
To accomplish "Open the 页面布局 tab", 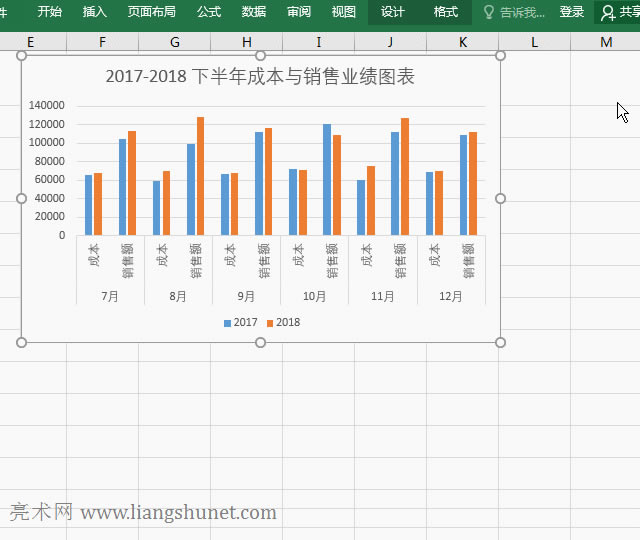I will [151, 12].
